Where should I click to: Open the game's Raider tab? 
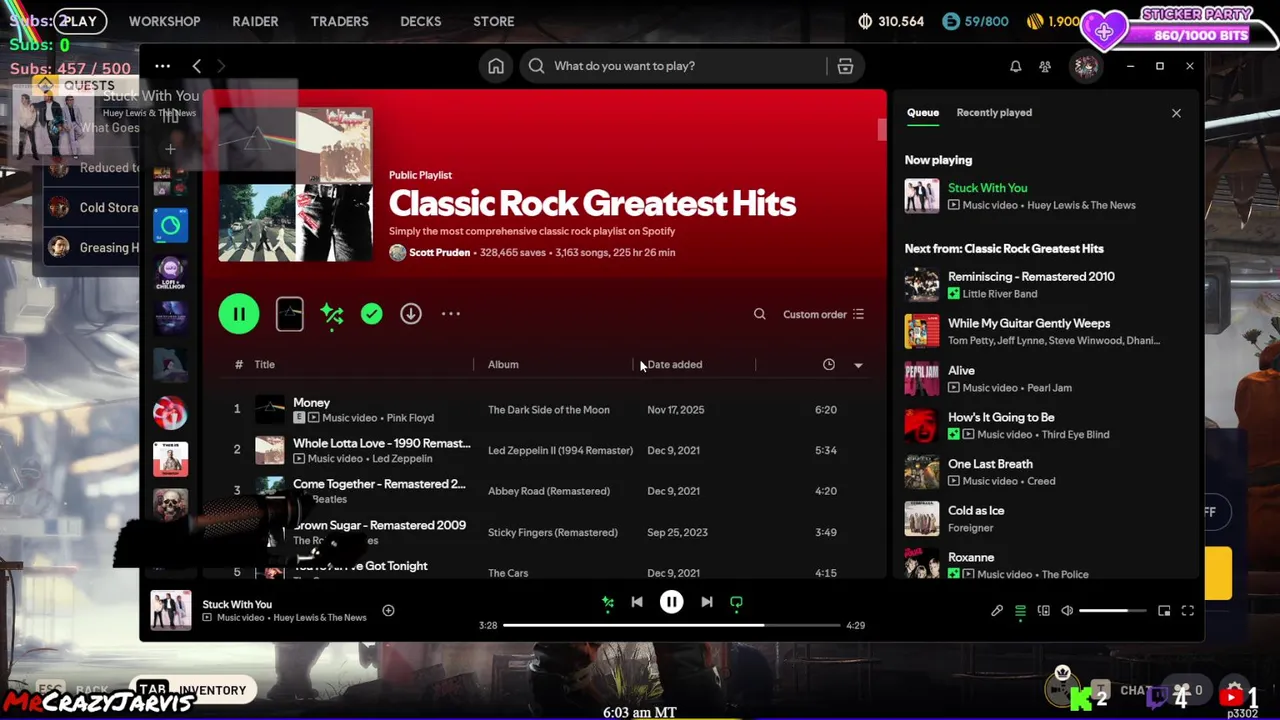point(255,21)
